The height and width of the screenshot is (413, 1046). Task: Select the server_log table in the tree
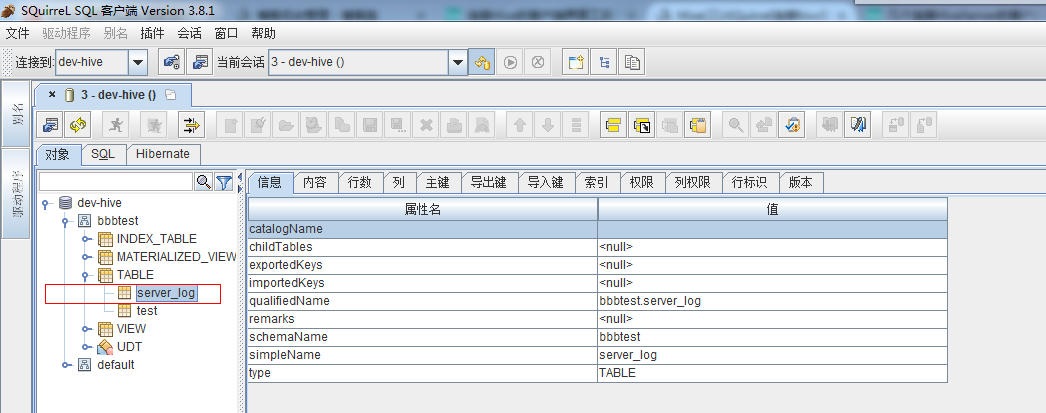click(x=167, y=293)
